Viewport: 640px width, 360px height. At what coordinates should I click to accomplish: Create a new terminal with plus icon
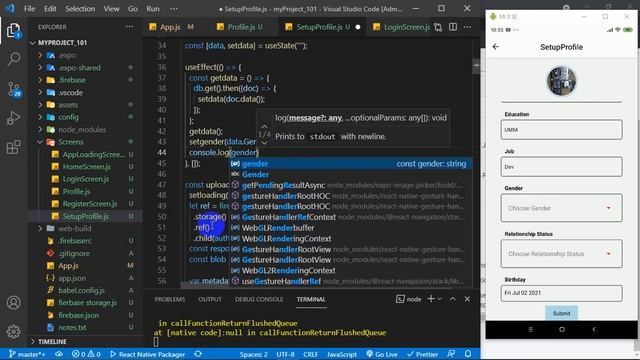431,299
